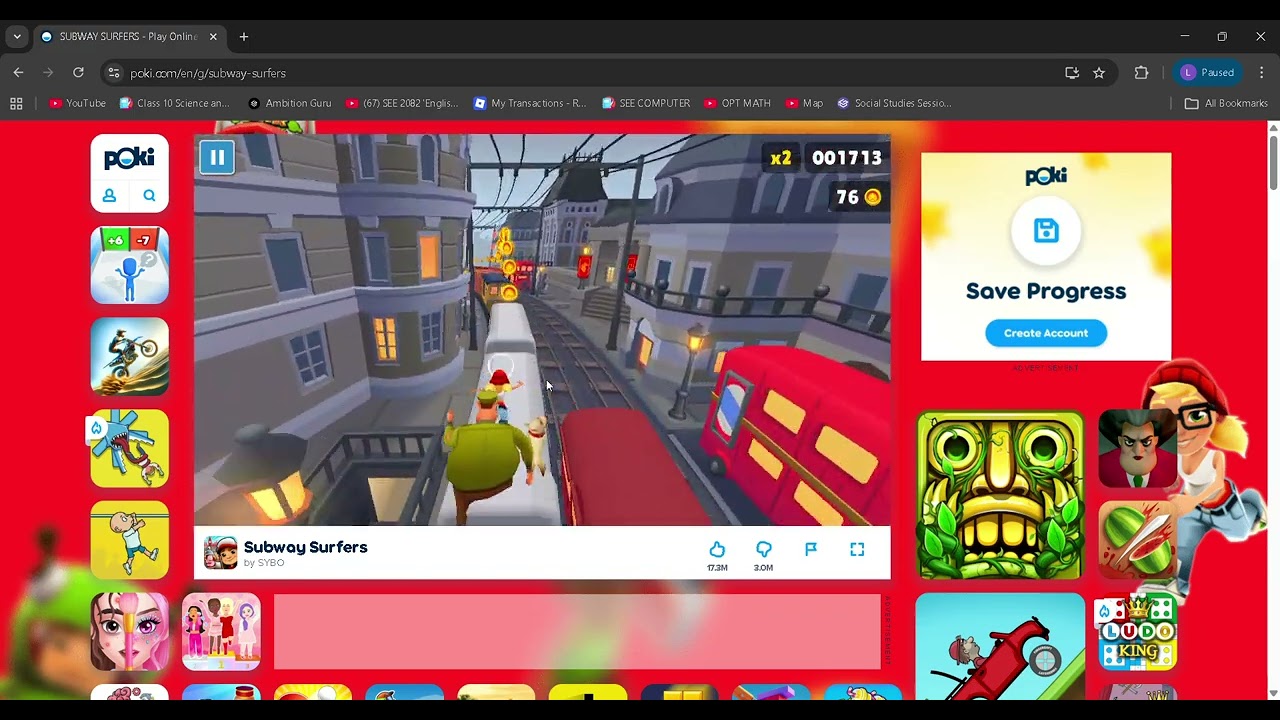Open the Ludo King game thumbnail
This screenshot has width=1280, height=720.
pos(1137,631)
